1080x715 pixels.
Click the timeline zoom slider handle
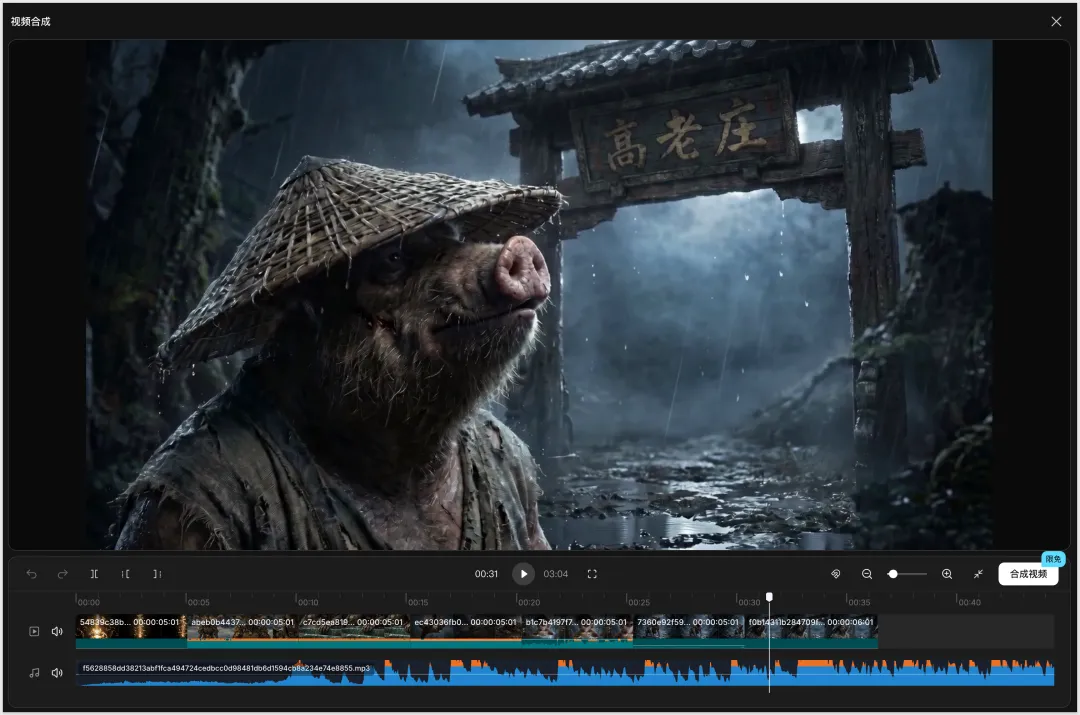tap(893, 574)
